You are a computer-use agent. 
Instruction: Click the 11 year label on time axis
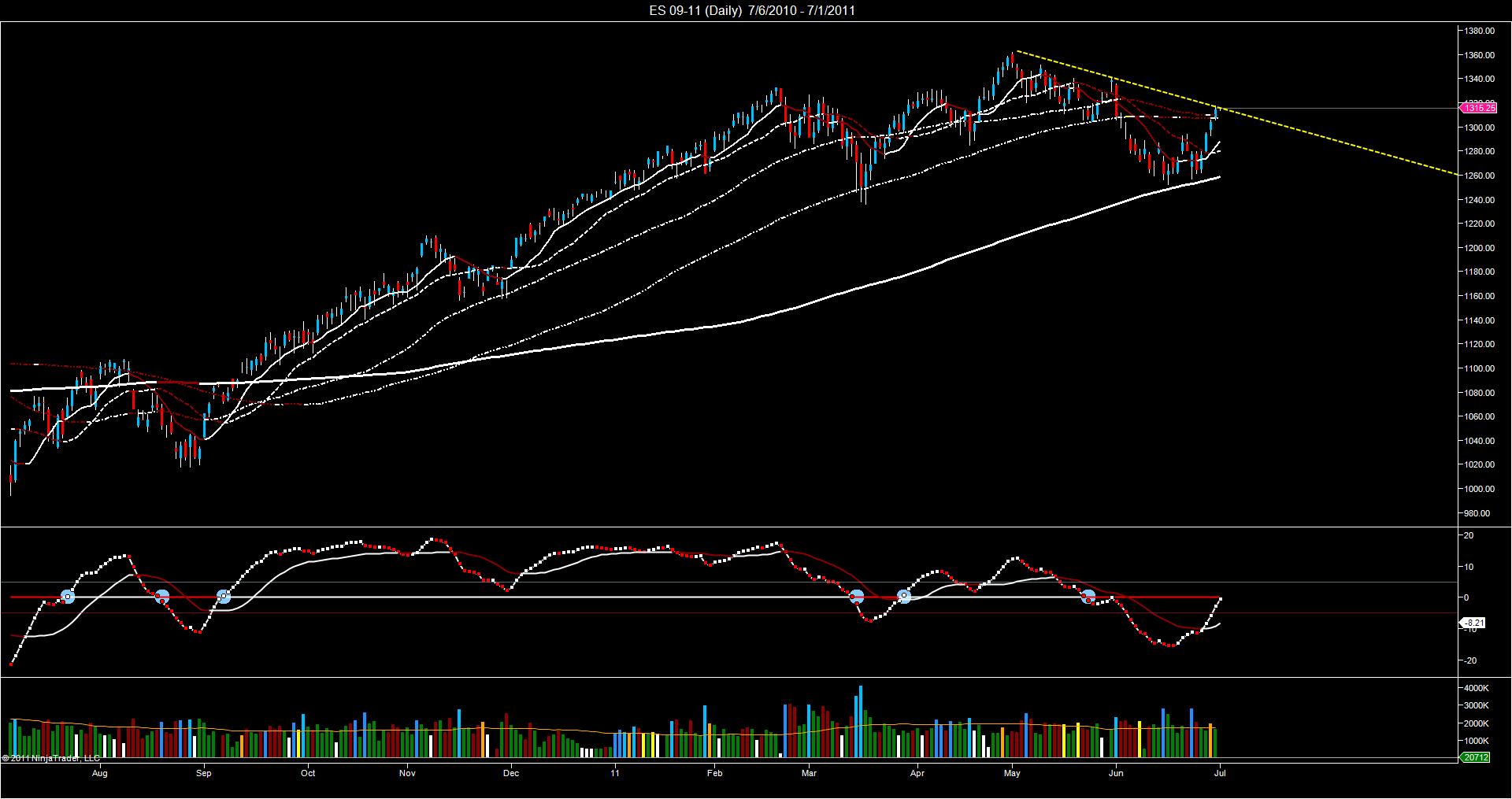tap(615, 773)
